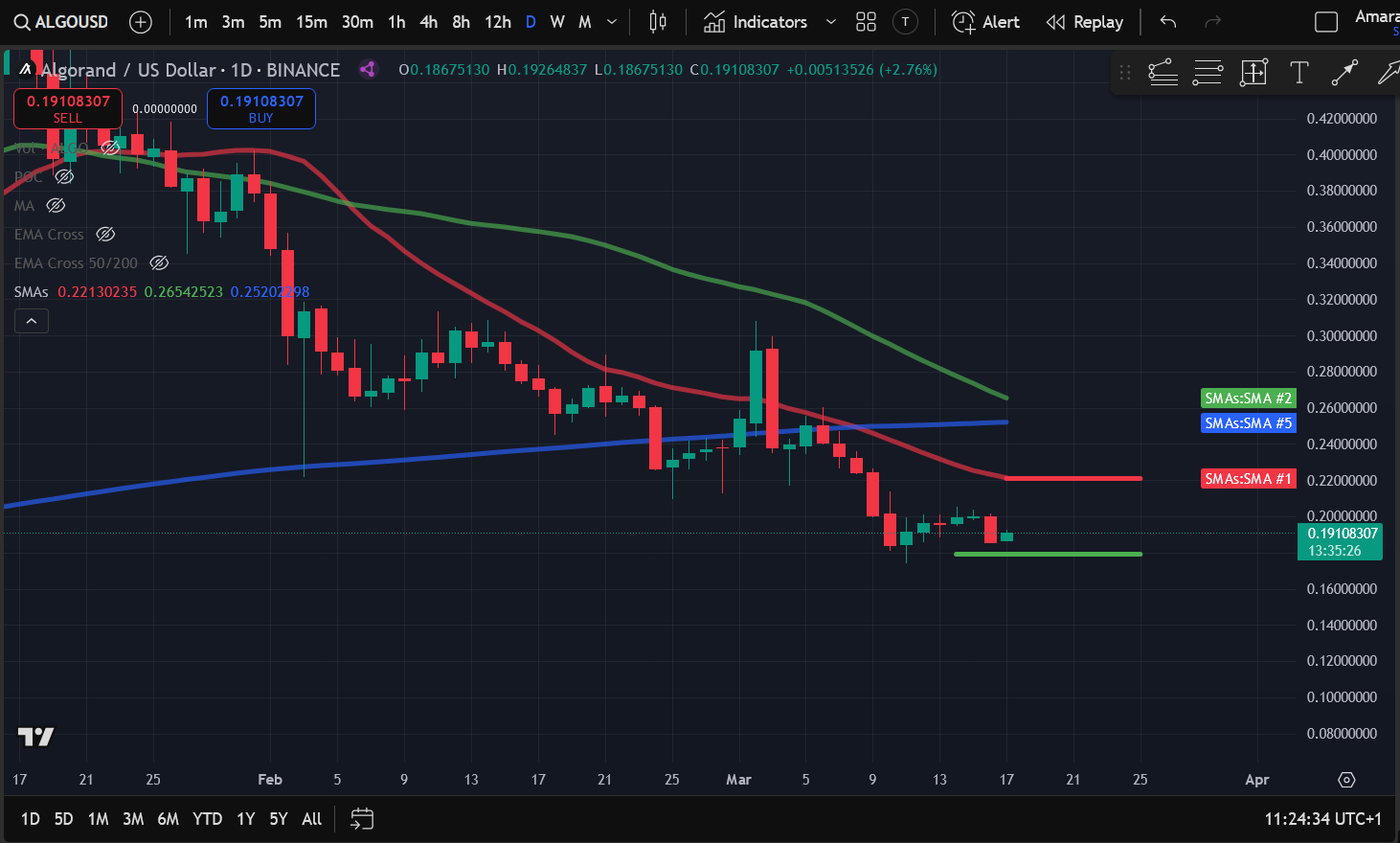Viewport: 1400px width, 843px height.
Task: Select the weekly W interval
Action: coord(557,22)
